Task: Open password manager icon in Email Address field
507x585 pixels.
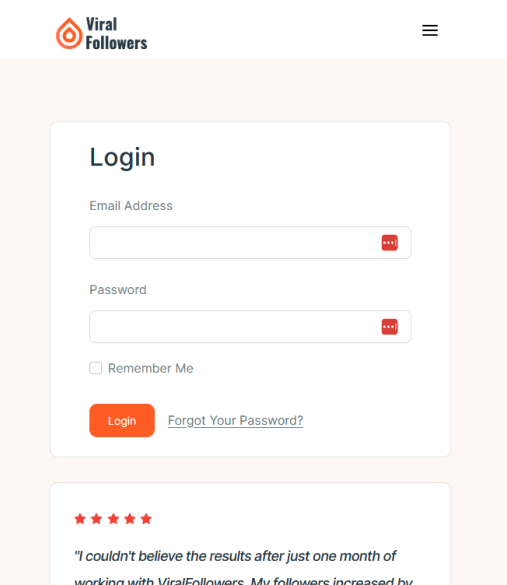Action: tap(389, 243)
